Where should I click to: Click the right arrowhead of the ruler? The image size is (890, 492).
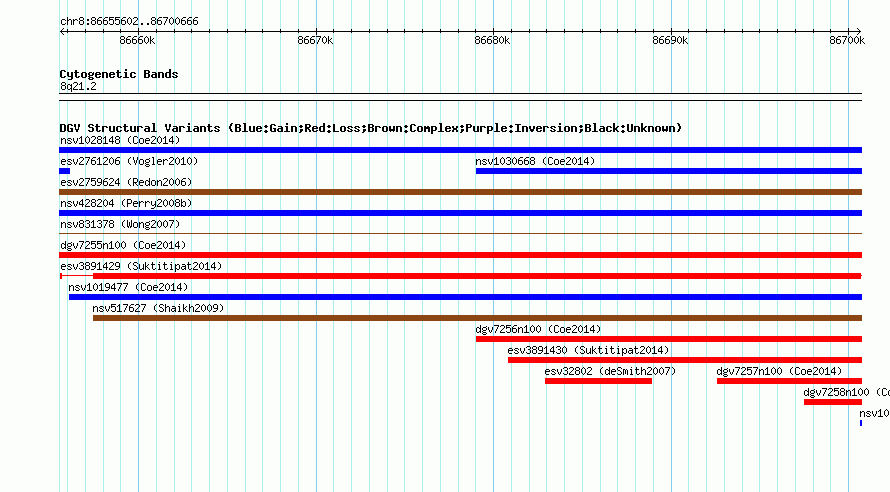tap(859, 31)
